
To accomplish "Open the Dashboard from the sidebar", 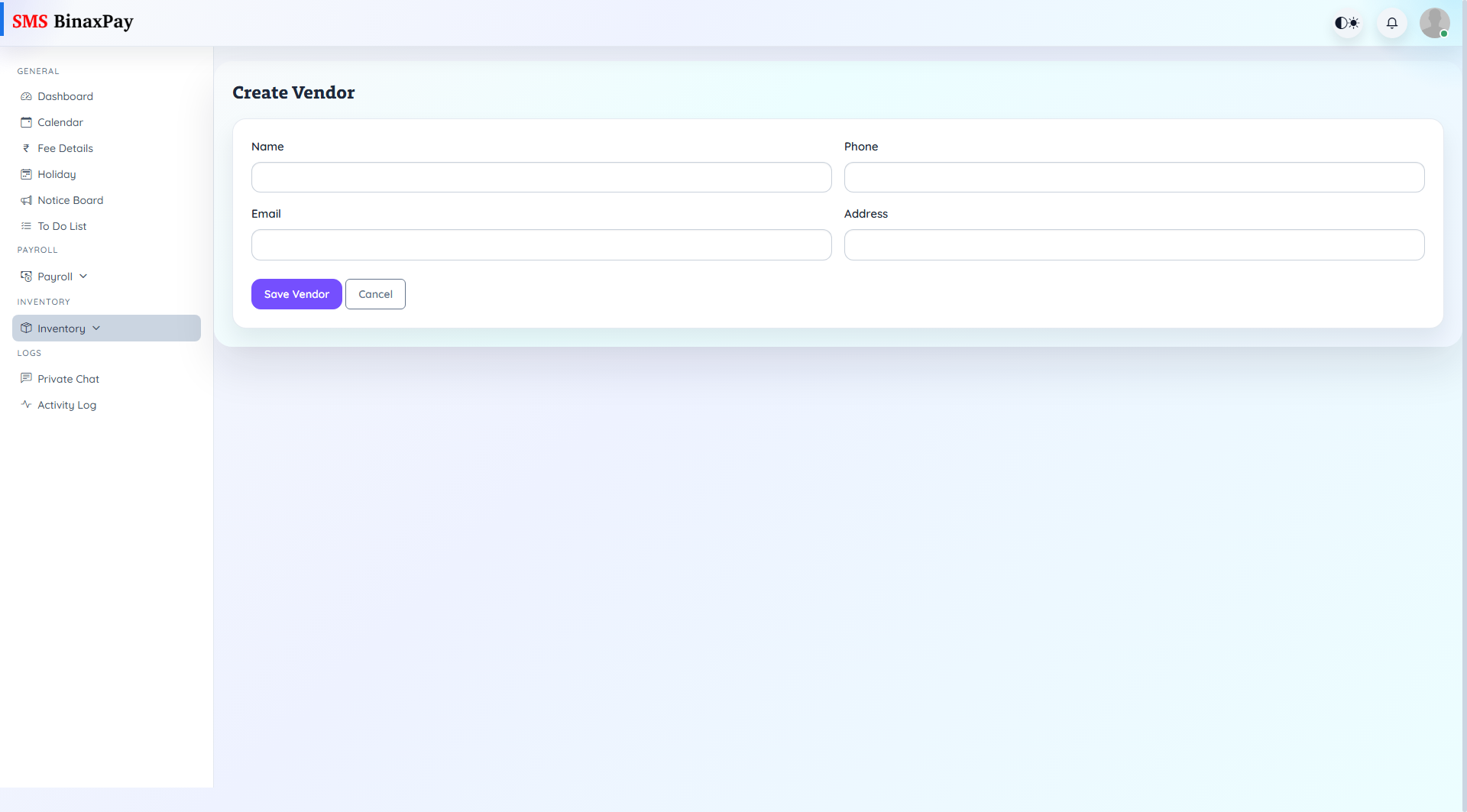I will point(27,96).
